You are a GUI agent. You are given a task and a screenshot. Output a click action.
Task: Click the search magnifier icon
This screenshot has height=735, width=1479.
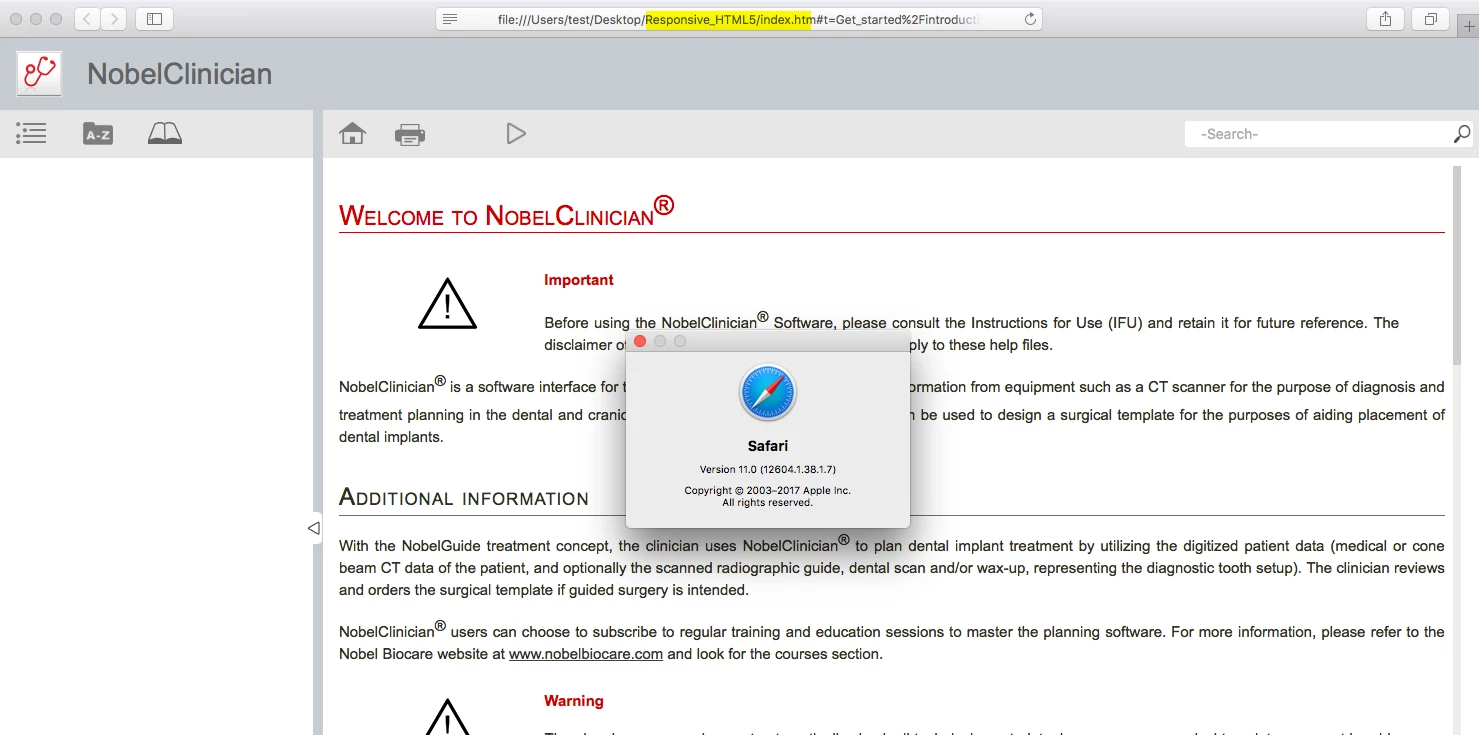pyautogui.click(x=1462, y=133)
